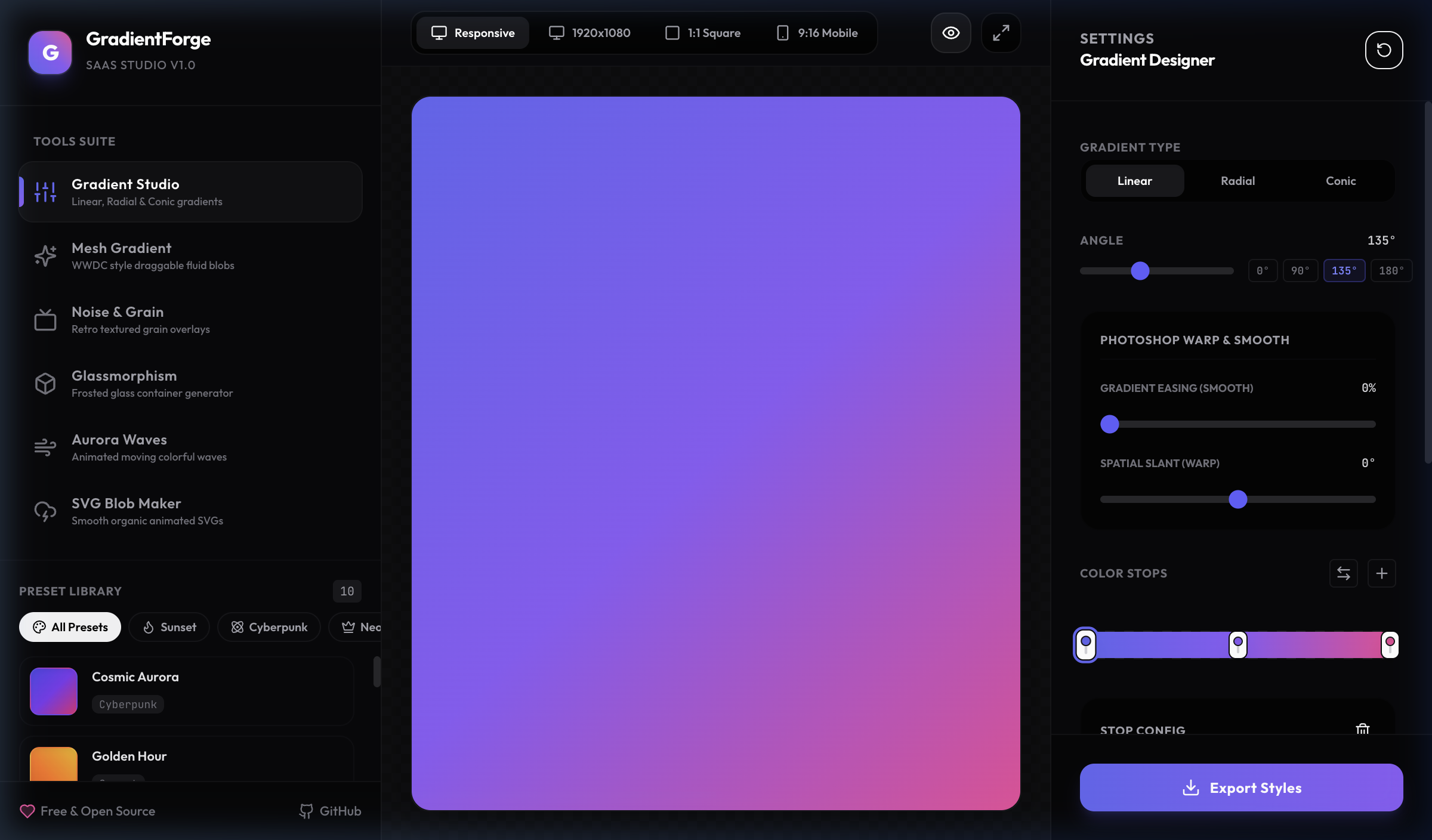Add a new color stop
Image resolution: width=1432 pixels, height=840 pixels.
1381,573
